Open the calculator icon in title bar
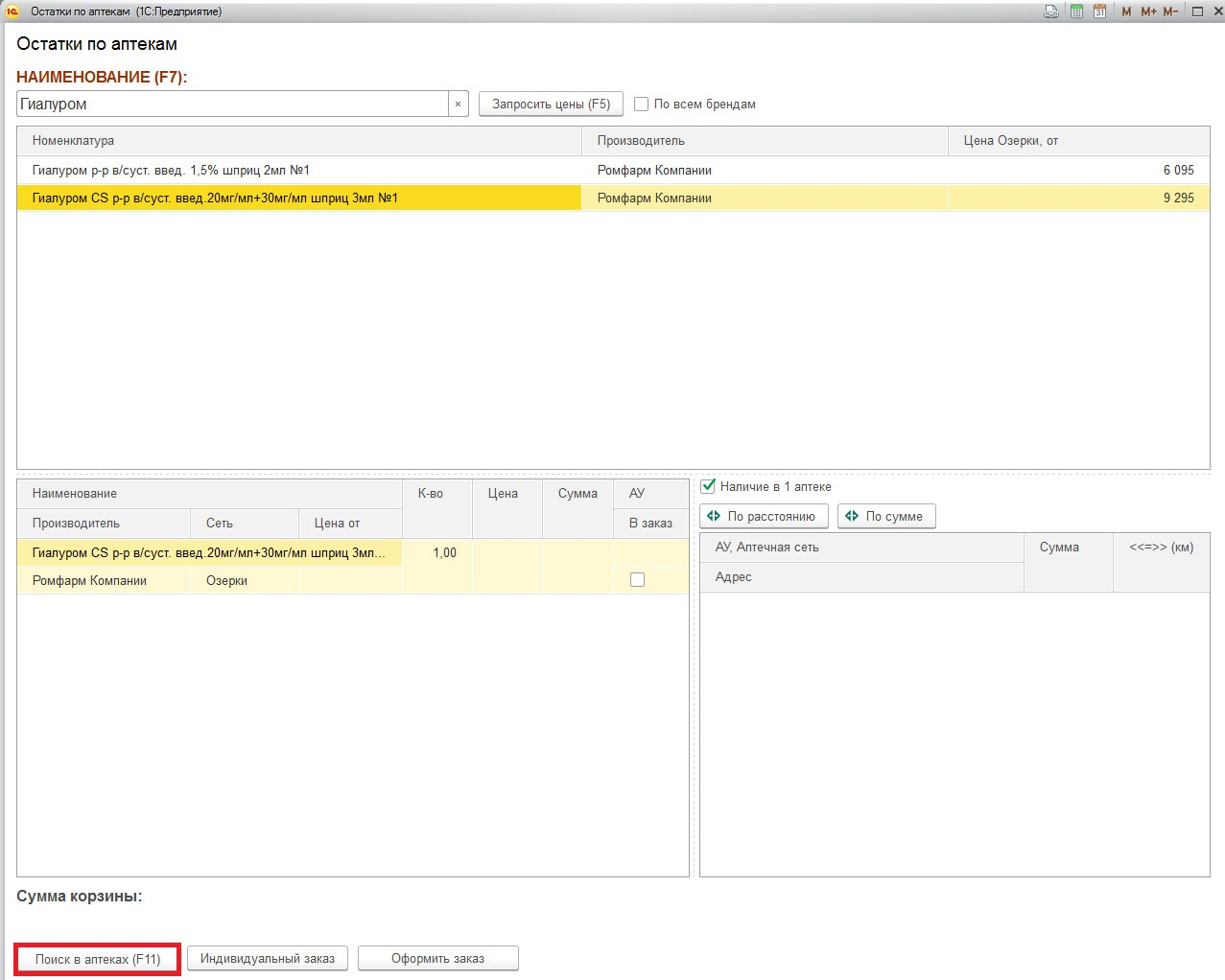 point(1076,12)
